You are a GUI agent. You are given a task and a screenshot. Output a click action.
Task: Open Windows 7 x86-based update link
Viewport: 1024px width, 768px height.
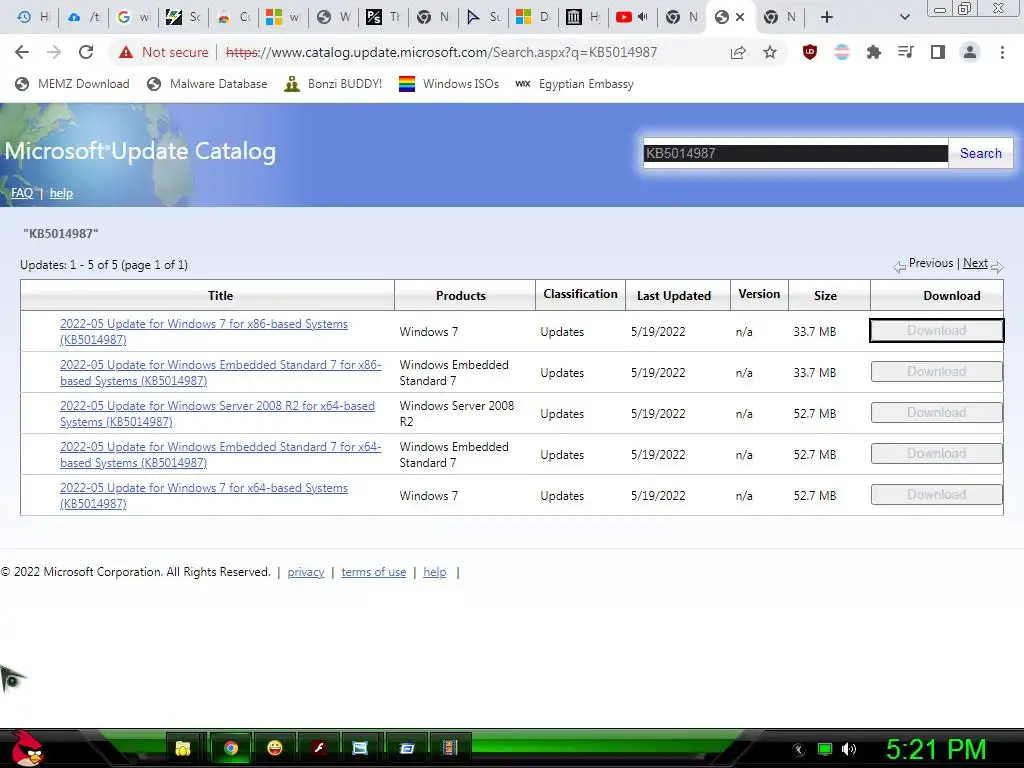(204, 332)
